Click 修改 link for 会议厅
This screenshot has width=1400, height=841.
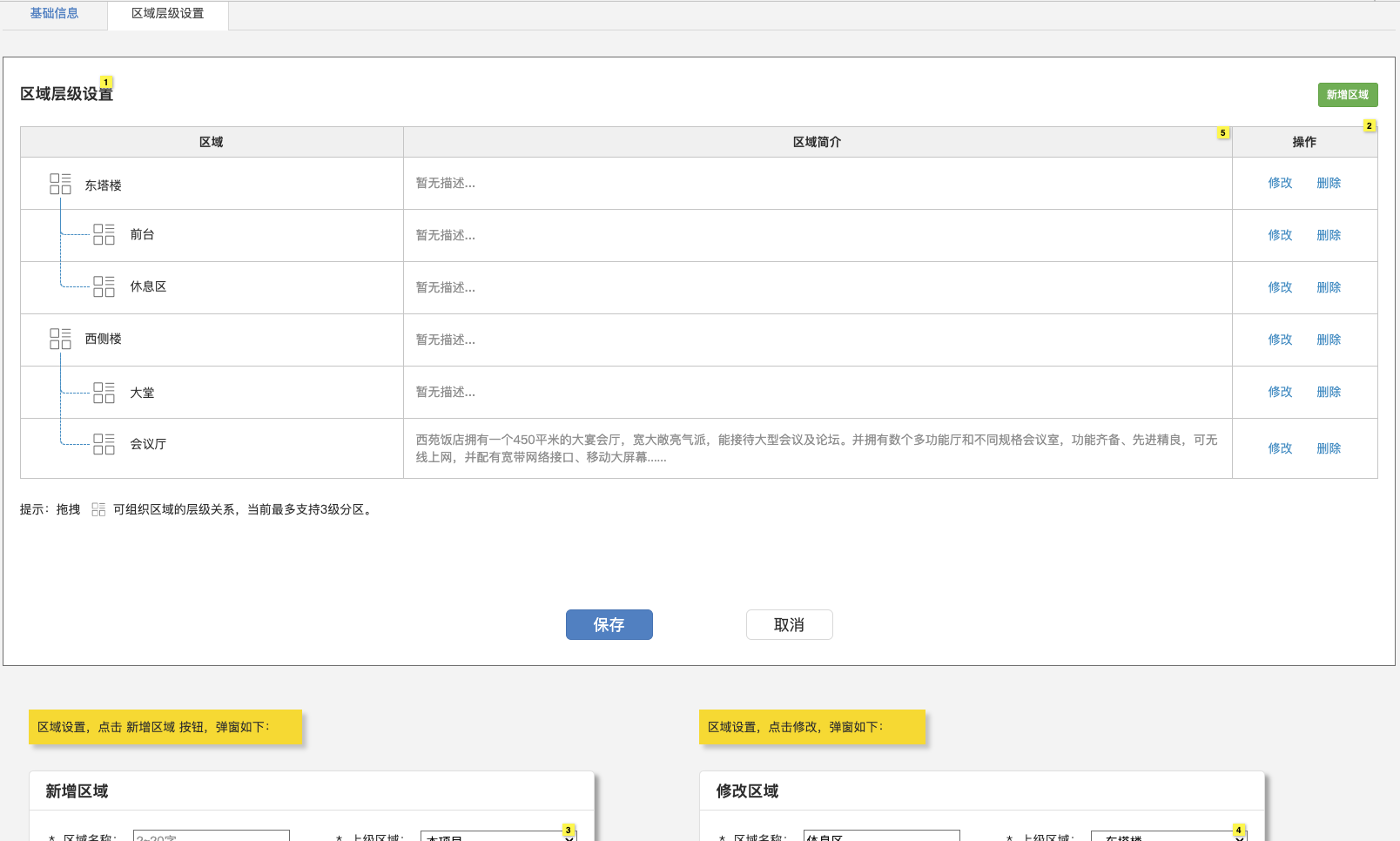[1280, 448]
